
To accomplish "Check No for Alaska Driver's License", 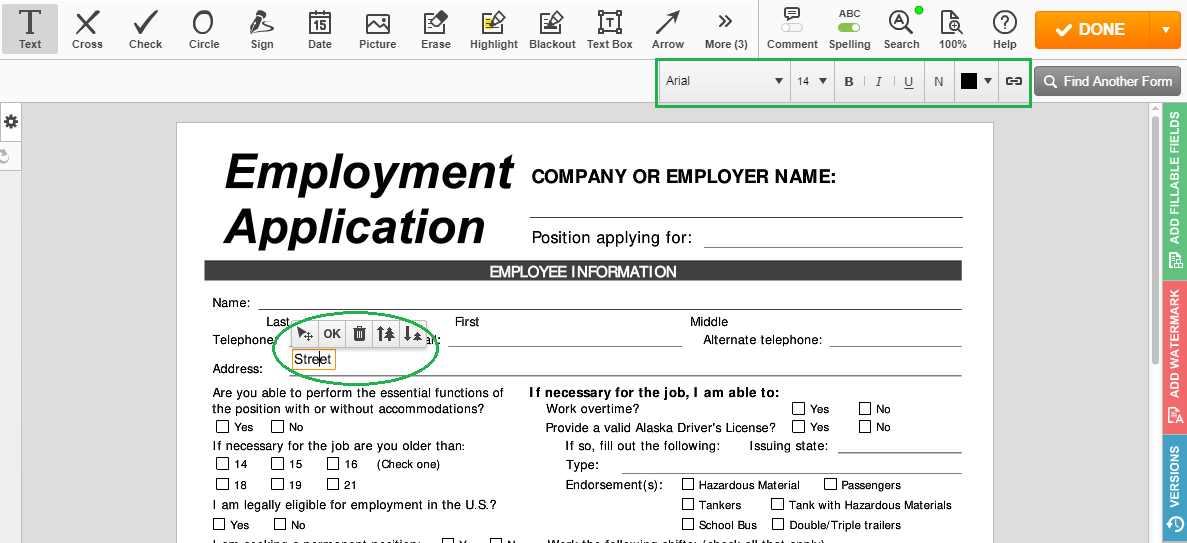I will [x=865, y=426].
